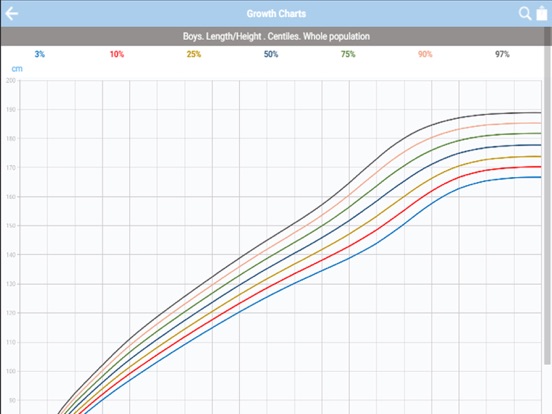The width and height of the screenshot is (552, 414).
Task: Click the 170 y-axis value
Action: click(11, 168)
